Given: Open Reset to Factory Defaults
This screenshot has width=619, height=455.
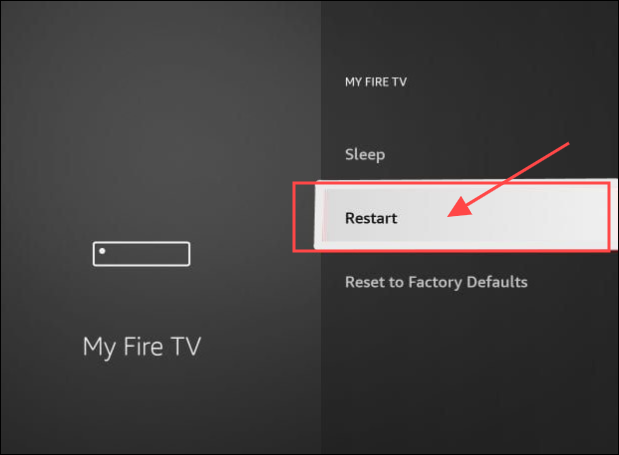Looking at the screenshot, I should click(436, 282).
